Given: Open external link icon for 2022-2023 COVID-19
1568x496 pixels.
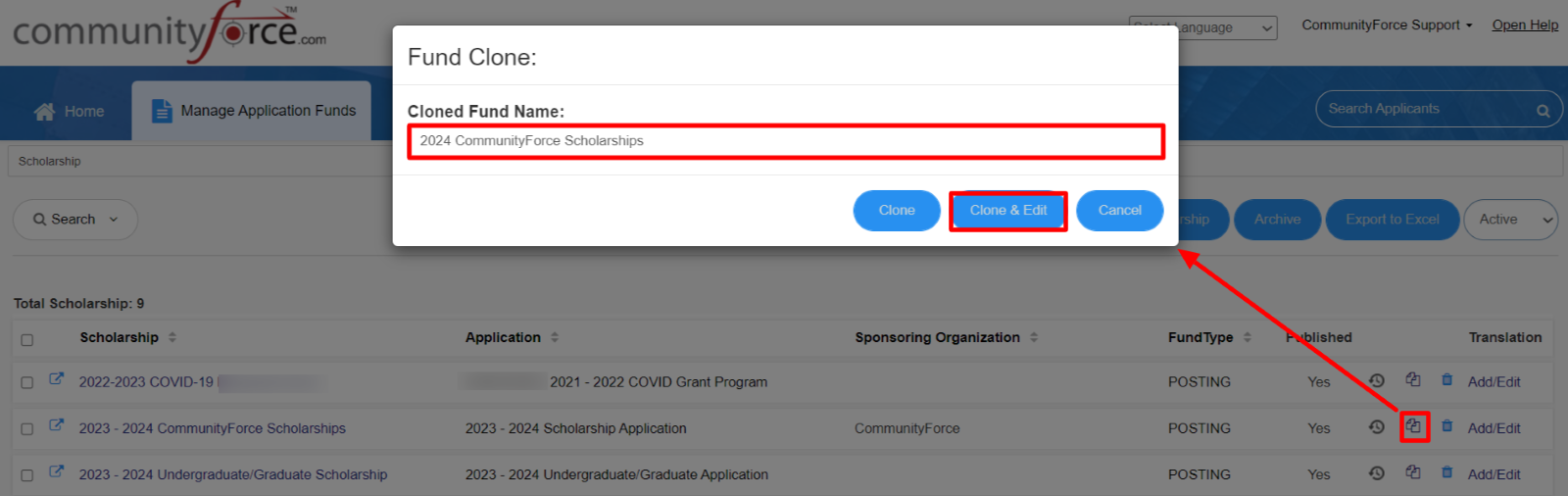Looking at the screenshot, I should coord(57,378).
